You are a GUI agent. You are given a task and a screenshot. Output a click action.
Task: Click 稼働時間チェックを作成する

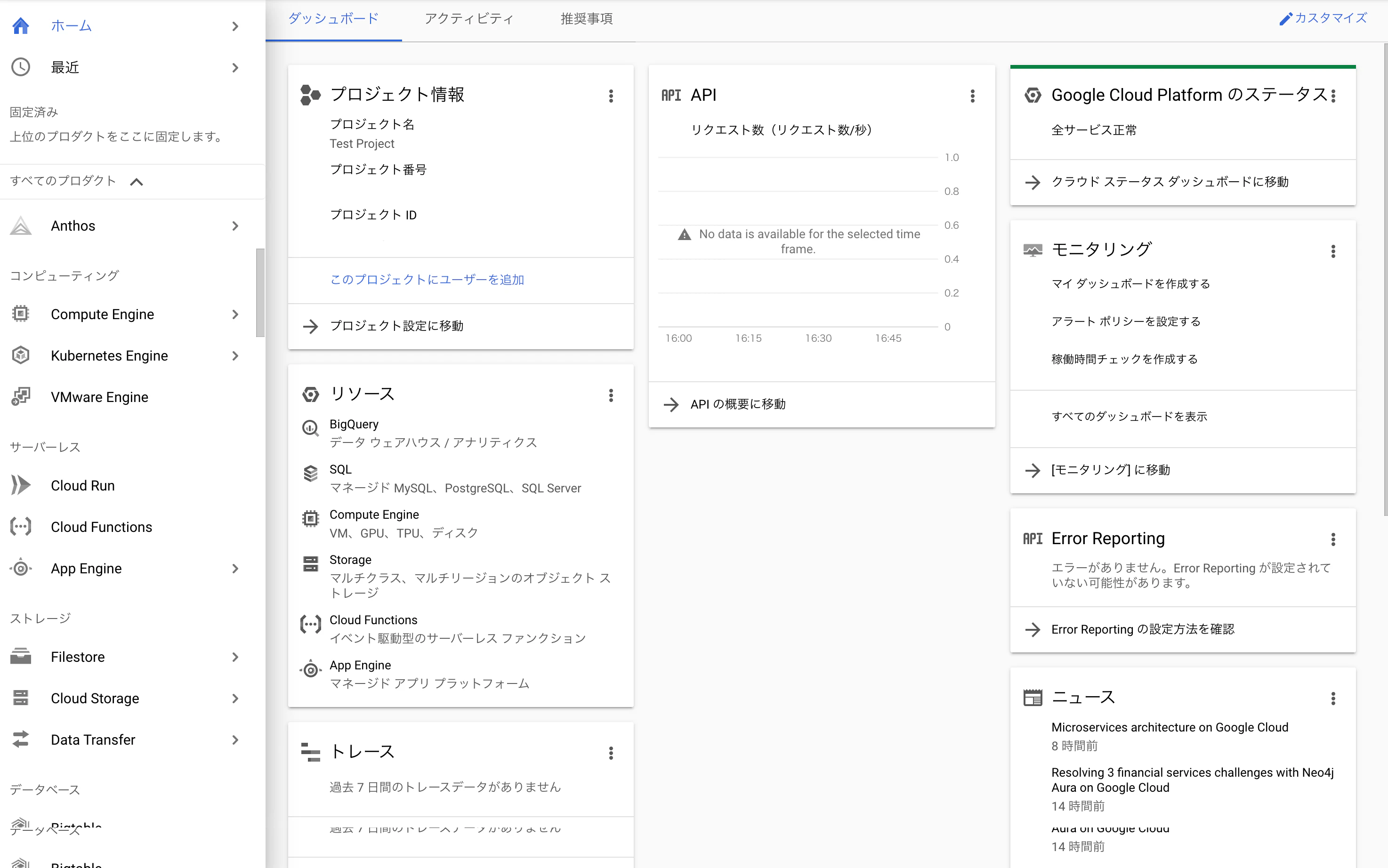click(1124, 359)
